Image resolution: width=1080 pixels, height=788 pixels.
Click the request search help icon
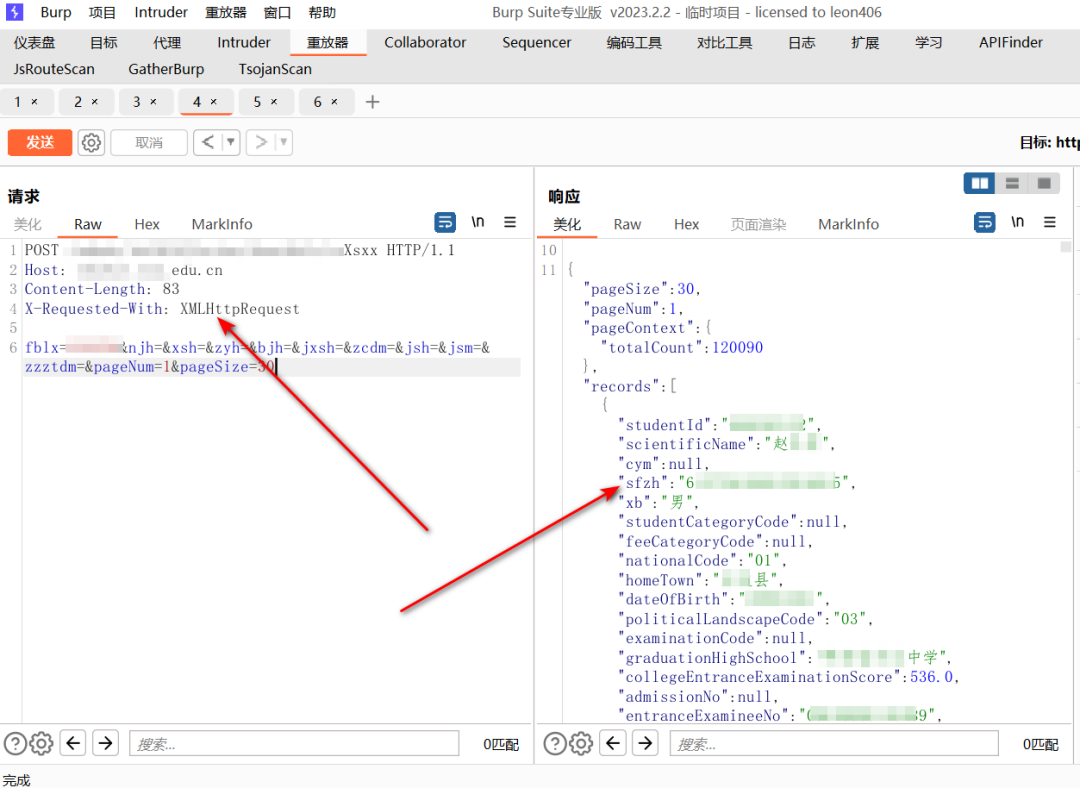14,743
